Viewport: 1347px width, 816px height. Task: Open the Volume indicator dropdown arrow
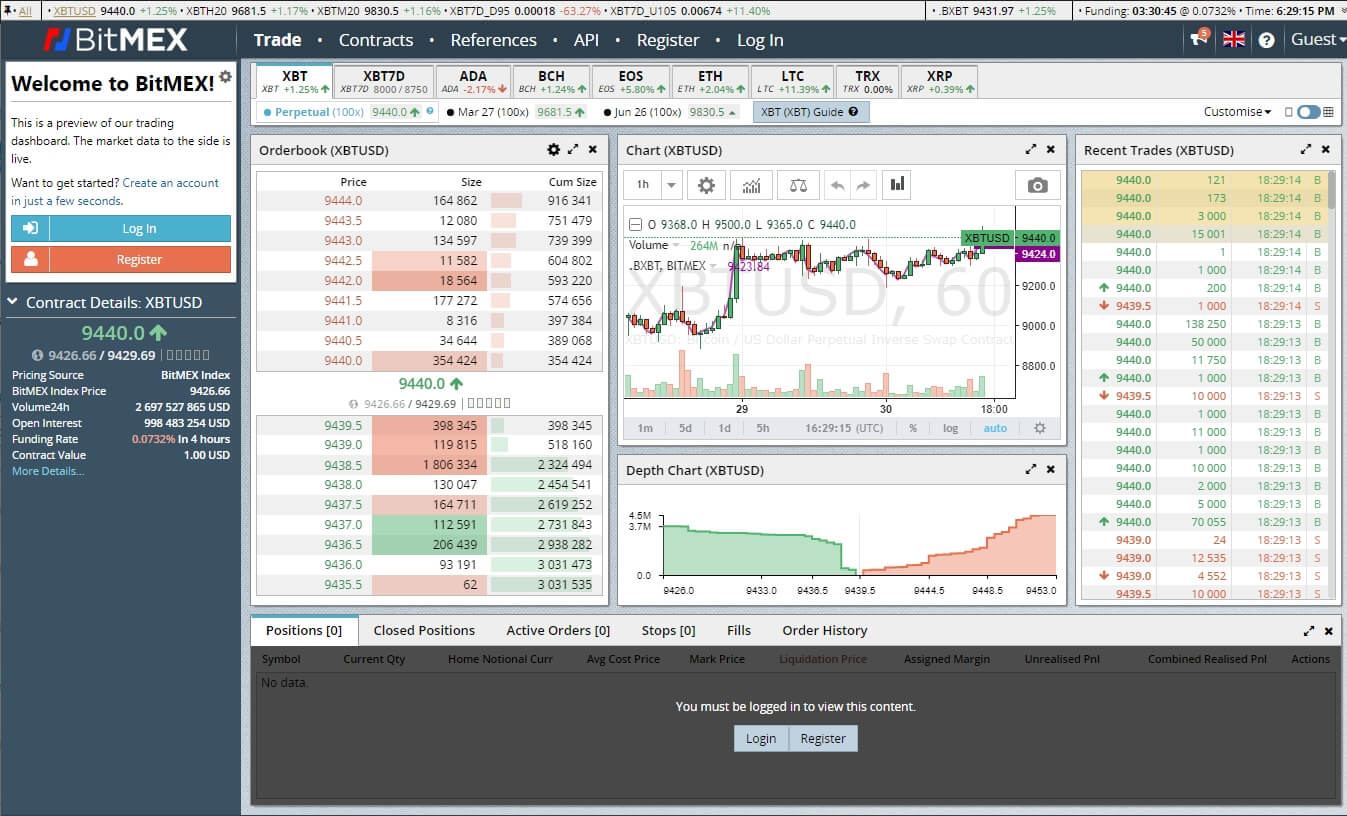[675, 245]
